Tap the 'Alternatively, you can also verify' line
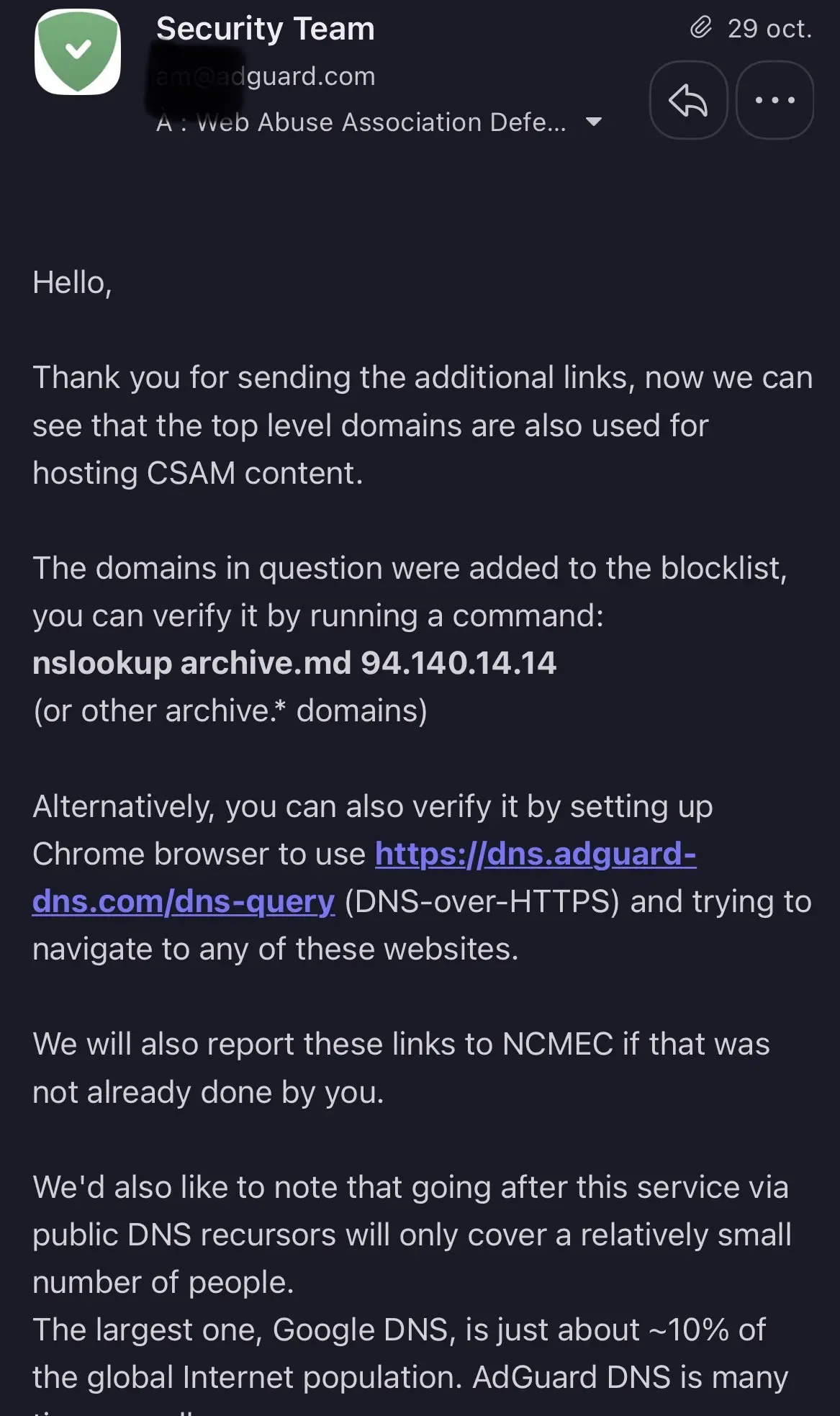Screen dimensions: 840x1416 (373, 806)
